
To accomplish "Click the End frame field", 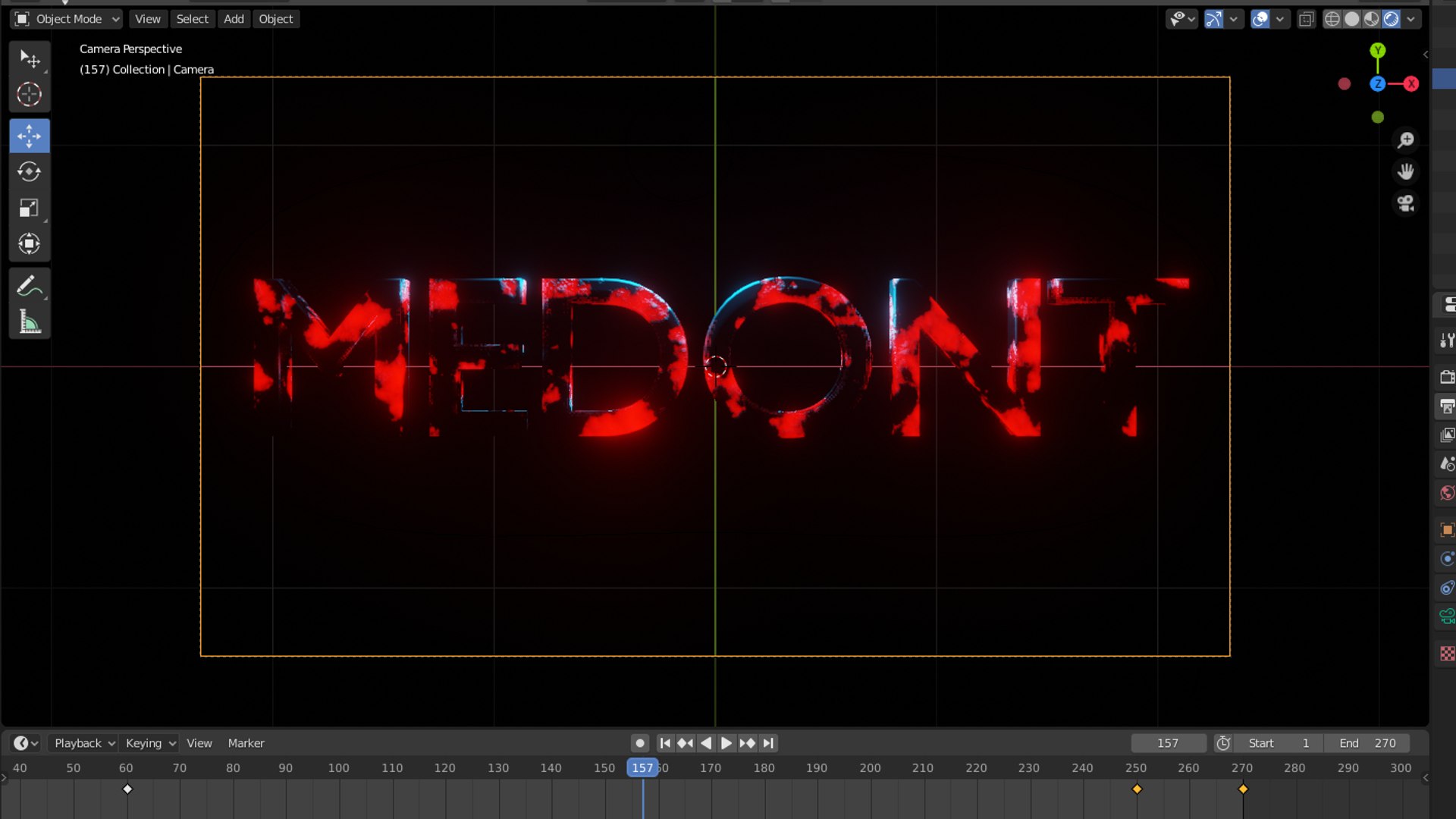I will 1367,743.
